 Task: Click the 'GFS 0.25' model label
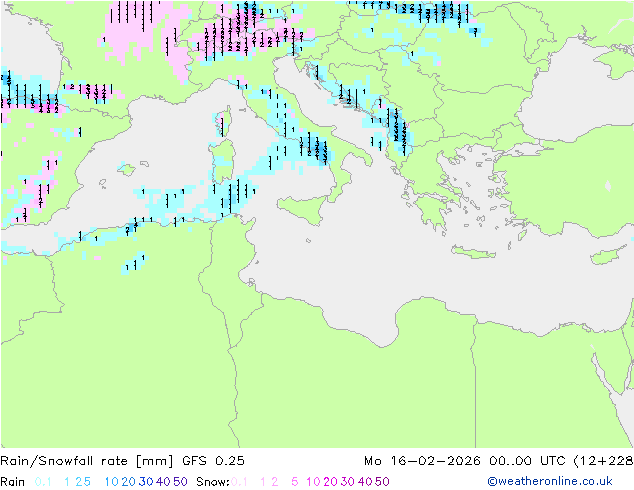pos(213,461)
